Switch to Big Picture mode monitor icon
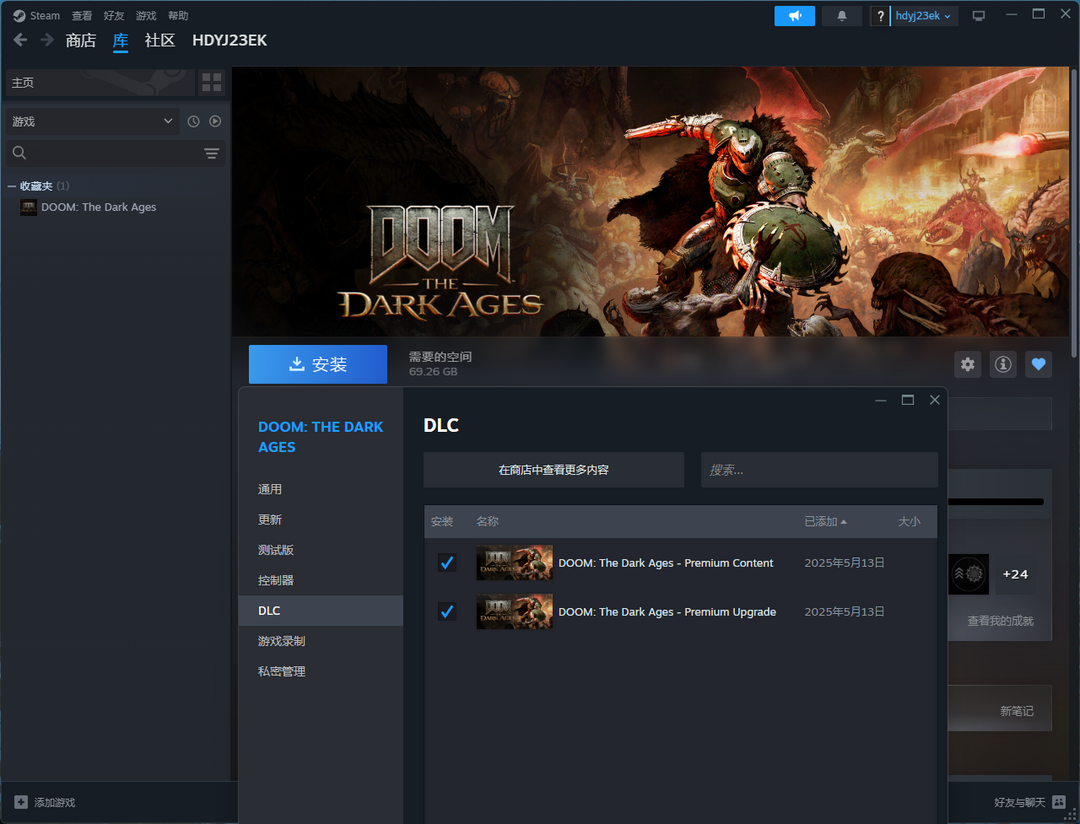 978,16
